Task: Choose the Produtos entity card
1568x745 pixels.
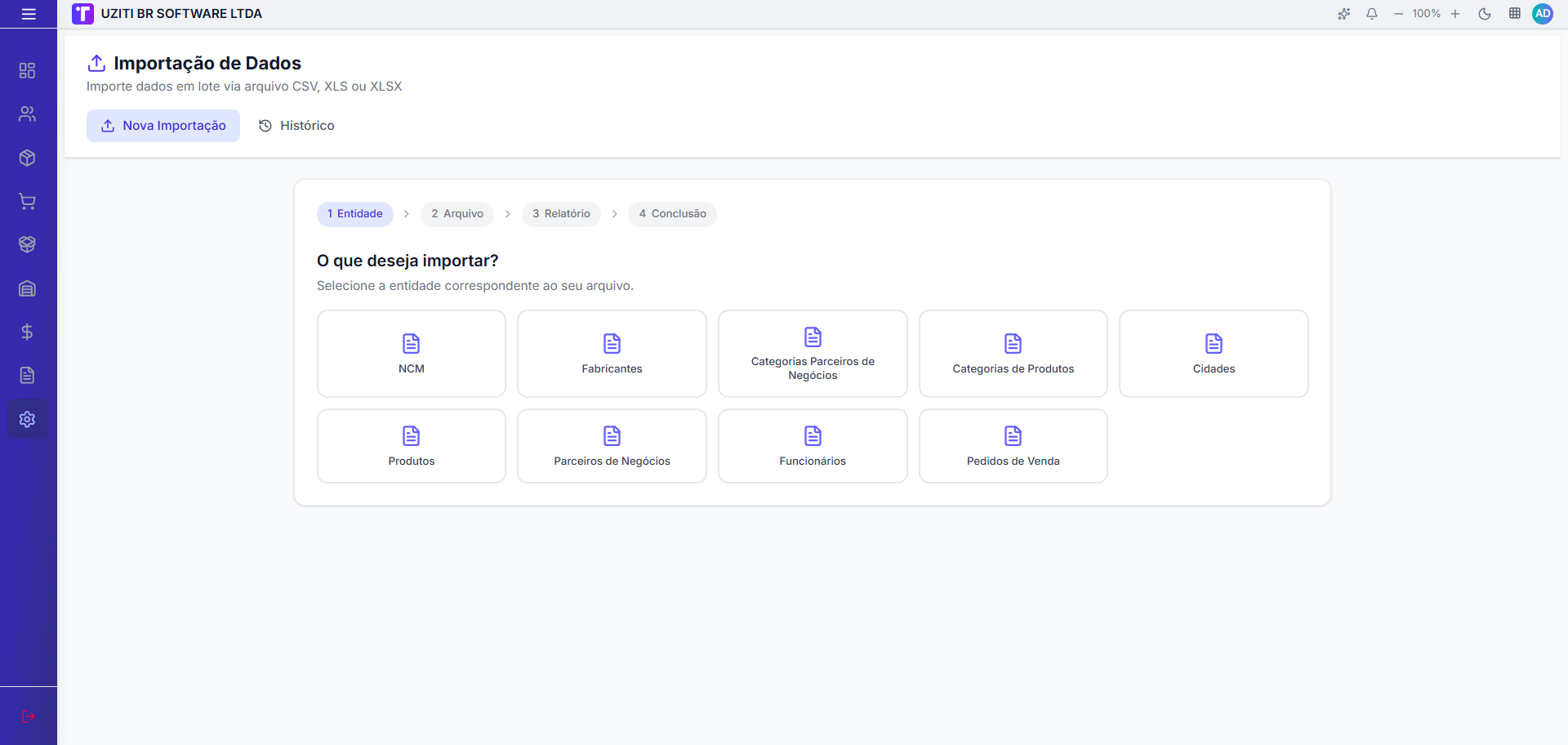Action: [x=412, y=446]
